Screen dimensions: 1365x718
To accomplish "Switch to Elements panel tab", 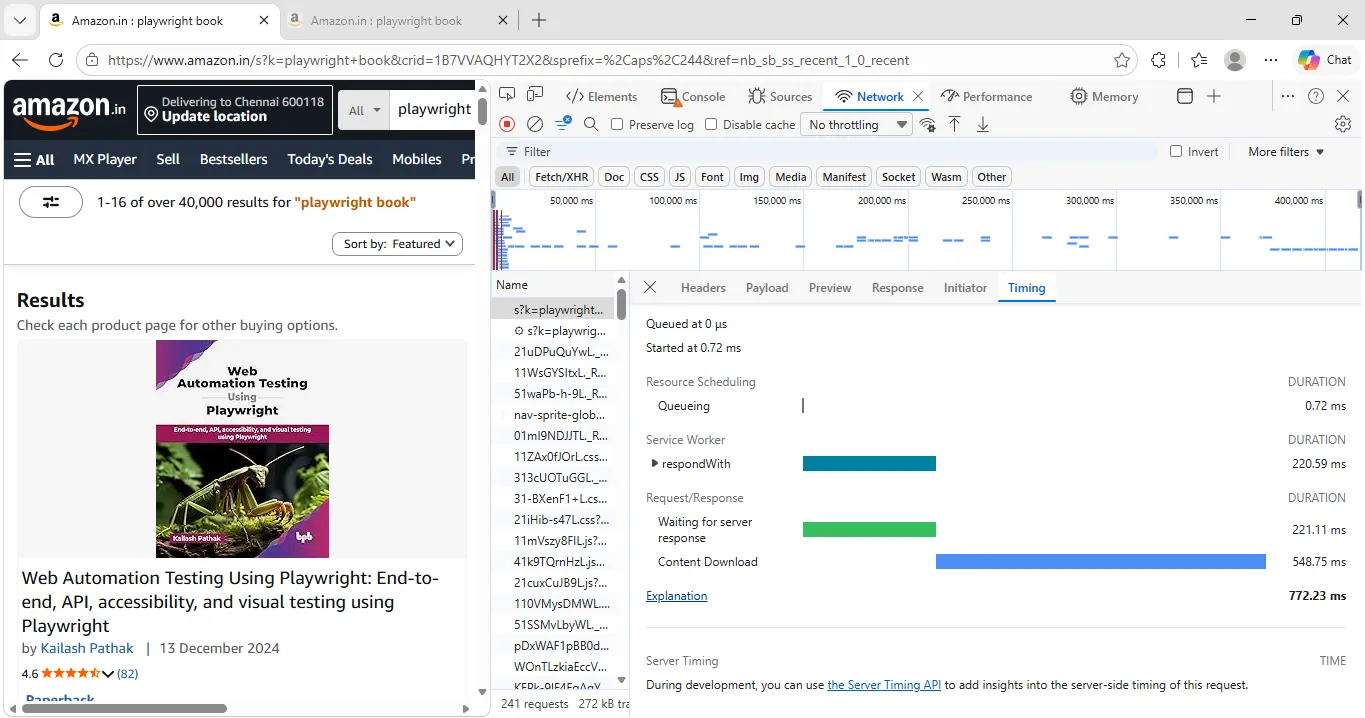I will [601, 96].
